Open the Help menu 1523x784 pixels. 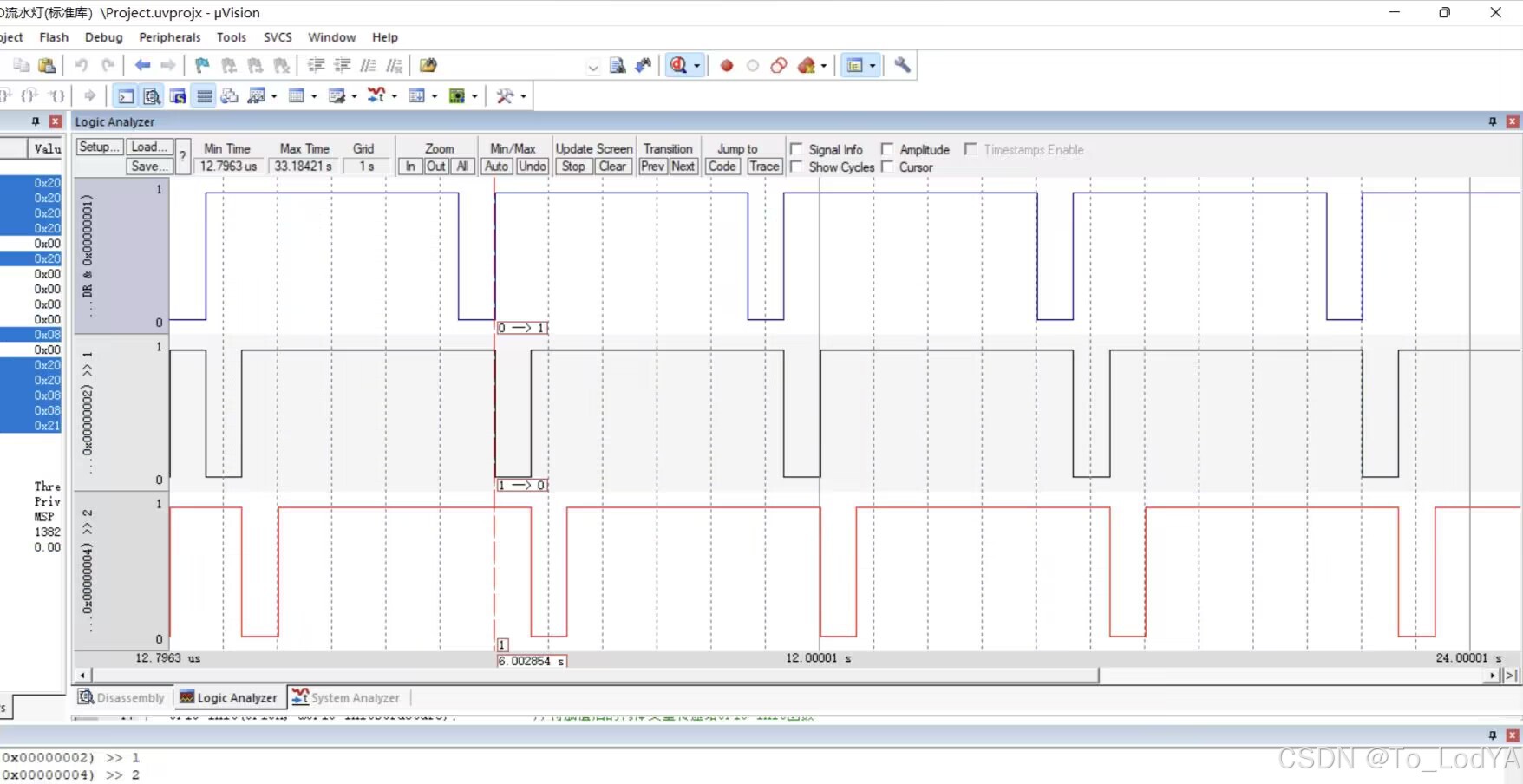point(385,37)
